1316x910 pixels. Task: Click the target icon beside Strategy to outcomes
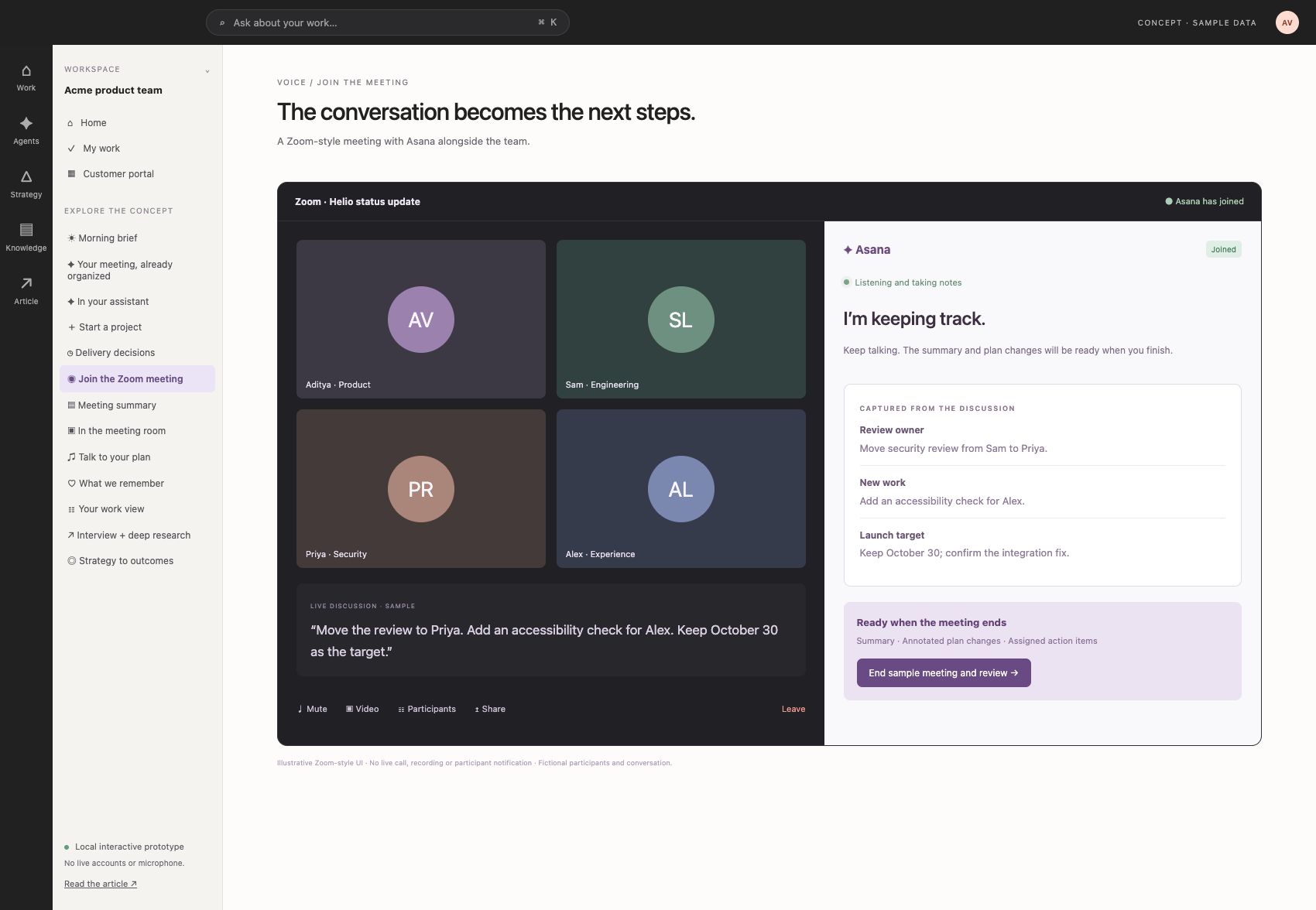[x=71, y=561]
